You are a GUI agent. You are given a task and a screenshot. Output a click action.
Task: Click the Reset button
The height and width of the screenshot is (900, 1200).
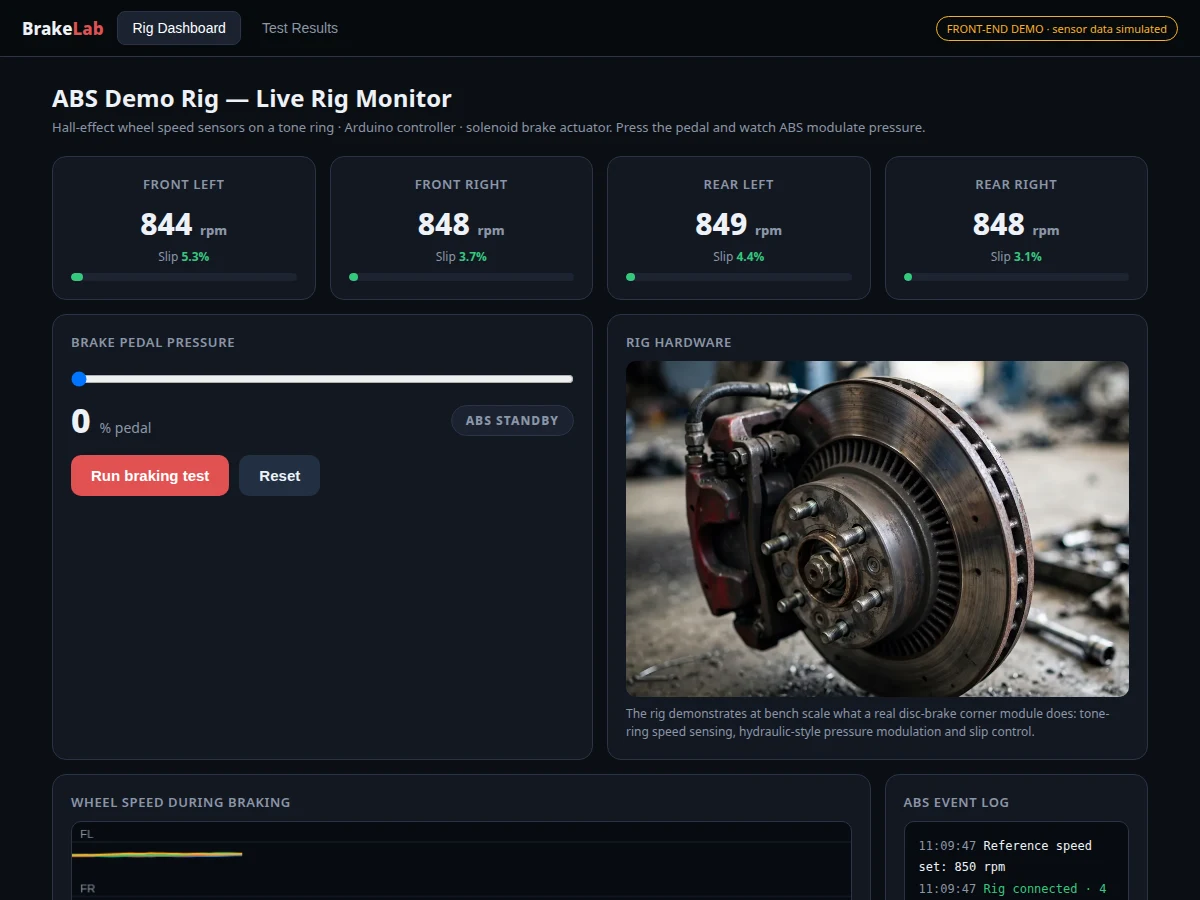tap(279, 476)
